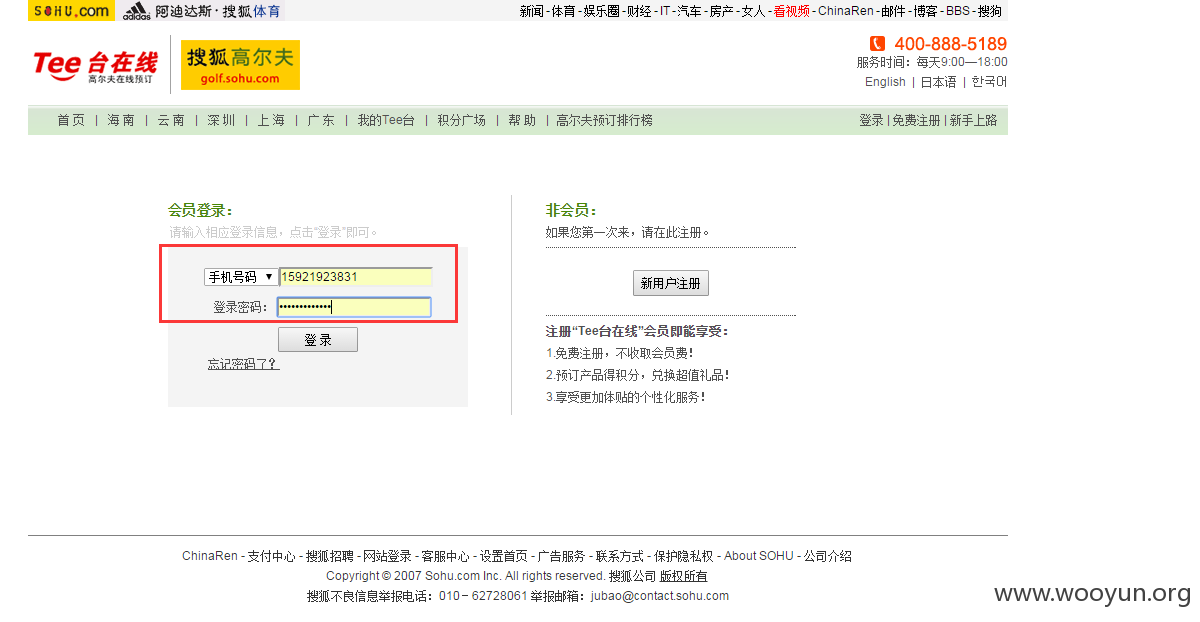1200x622 pixels.
Task: Click the 新用户注册 button
Action: [x=671, y=284]
